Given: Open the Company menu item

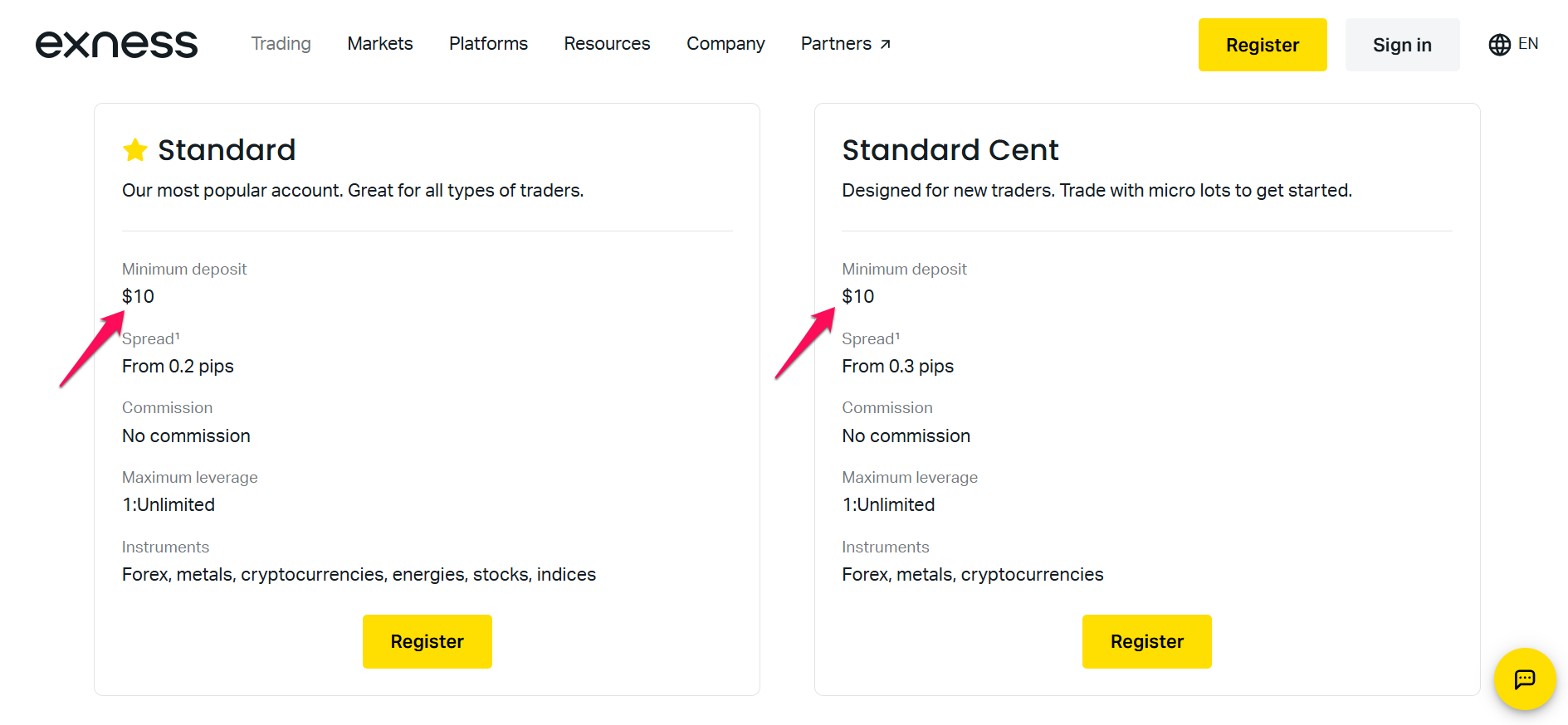Looking at the screenshot, I should pyautogui.click(x=725, y=43).
